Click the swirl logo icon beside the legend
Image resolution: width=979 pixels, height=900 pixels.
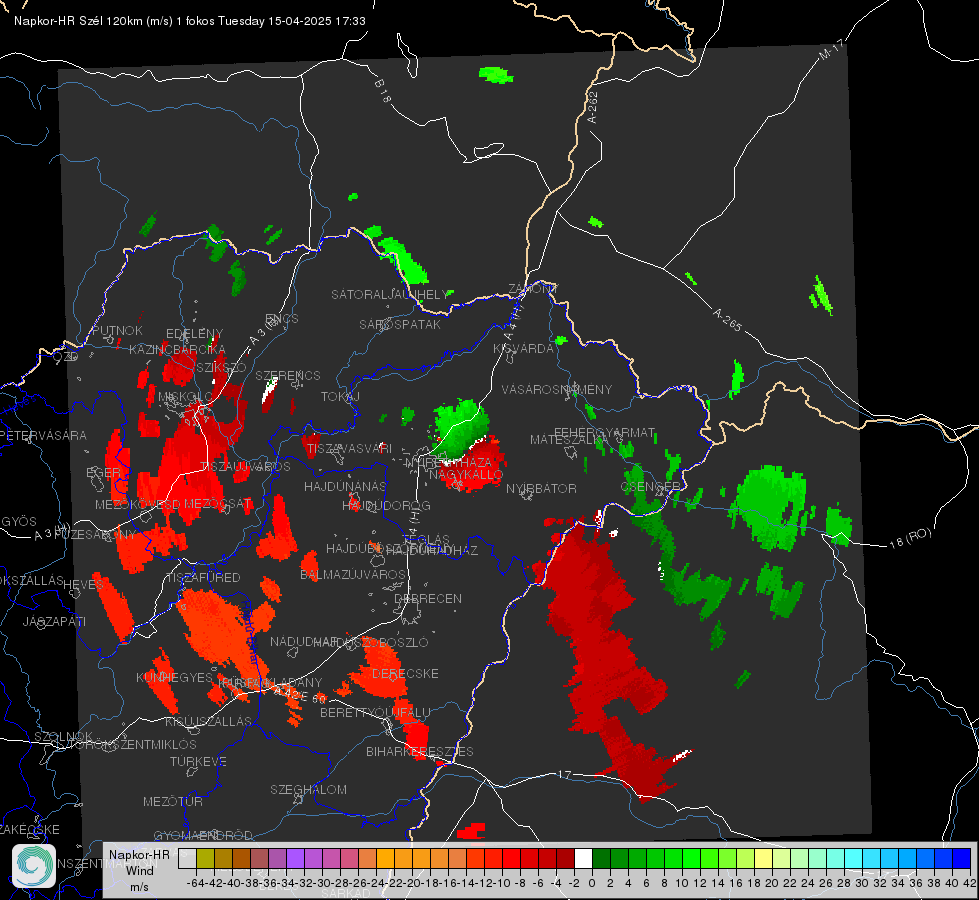tap(34, 866)
